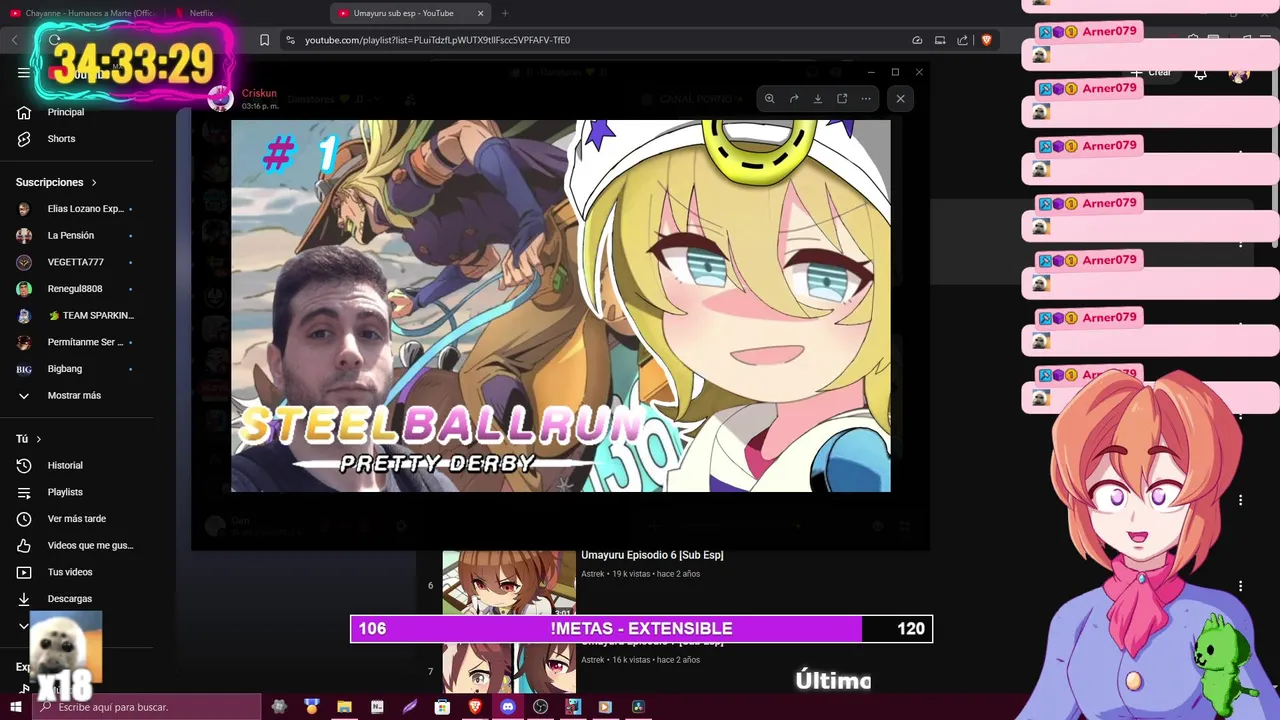Switch to the Netflix browser tab
The height and width of the screenshot is (720, 1280).
pyautogui.click(x=201, y=13)
